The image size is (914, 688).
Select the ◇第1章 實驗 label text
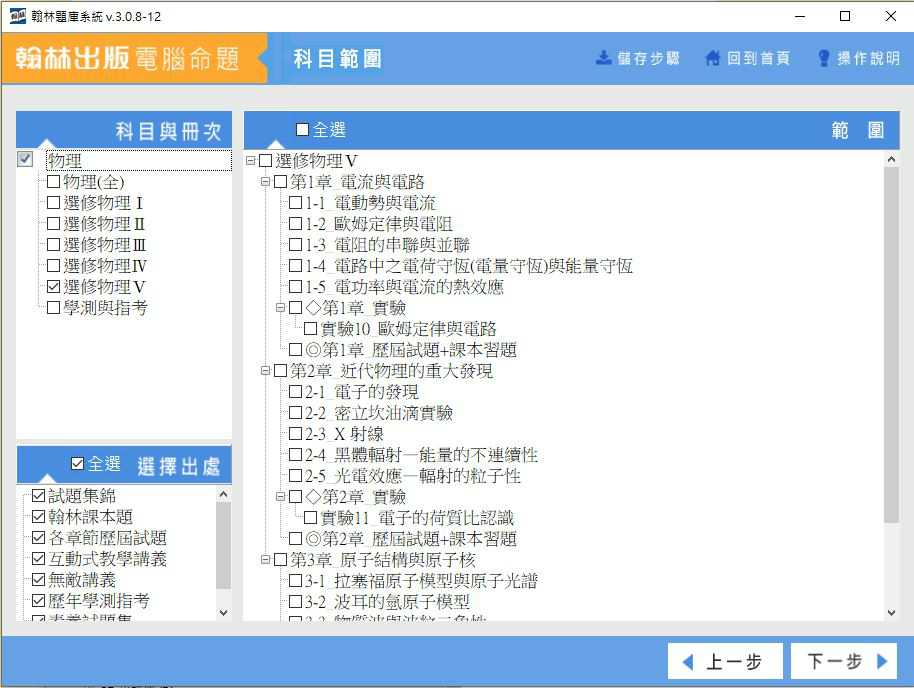click(x=356, y=307)
